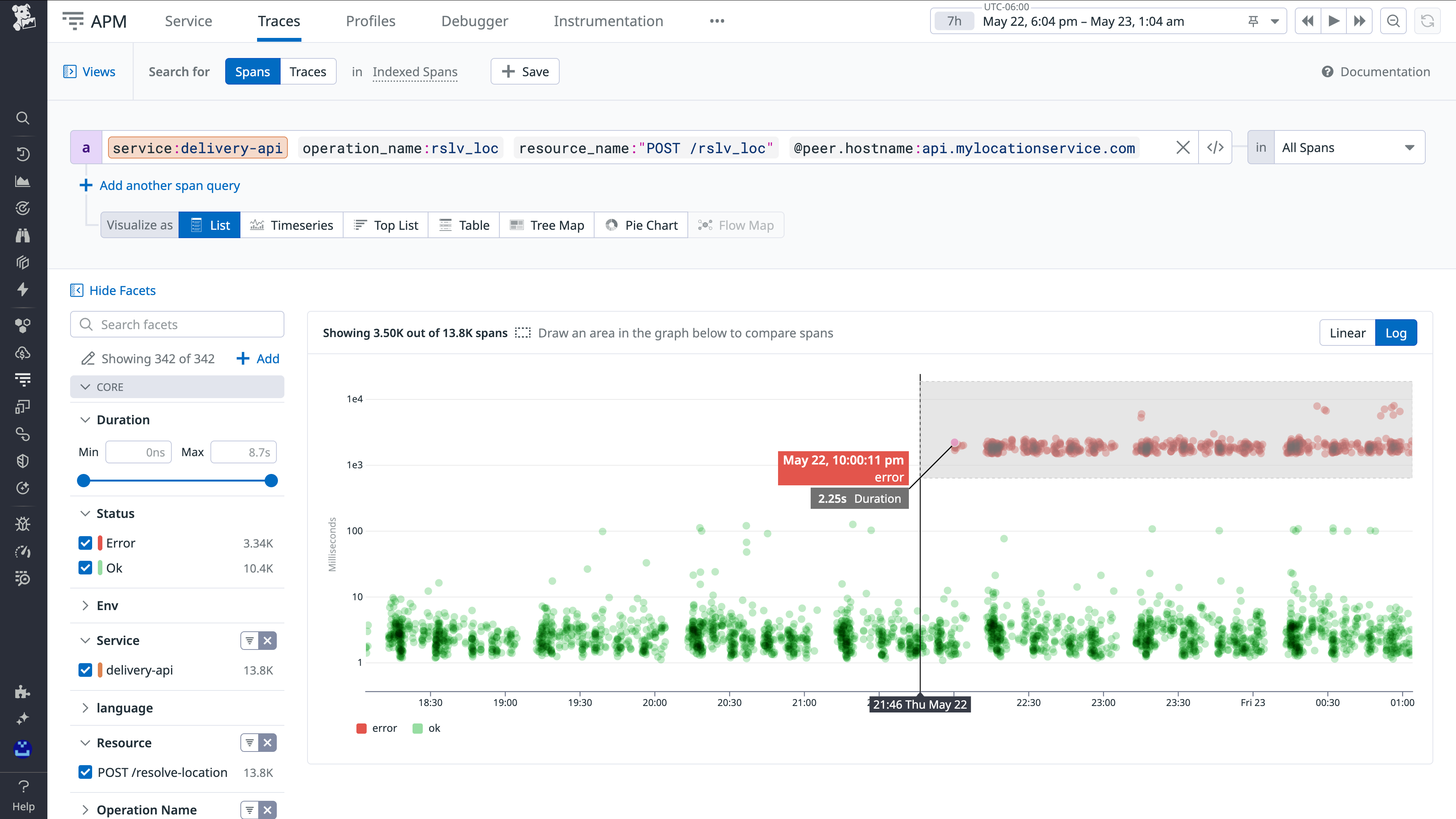Click the Save button above the query
Image resolution: width=1456 pixels, height=819 pixels.
[x=524, y=71]
